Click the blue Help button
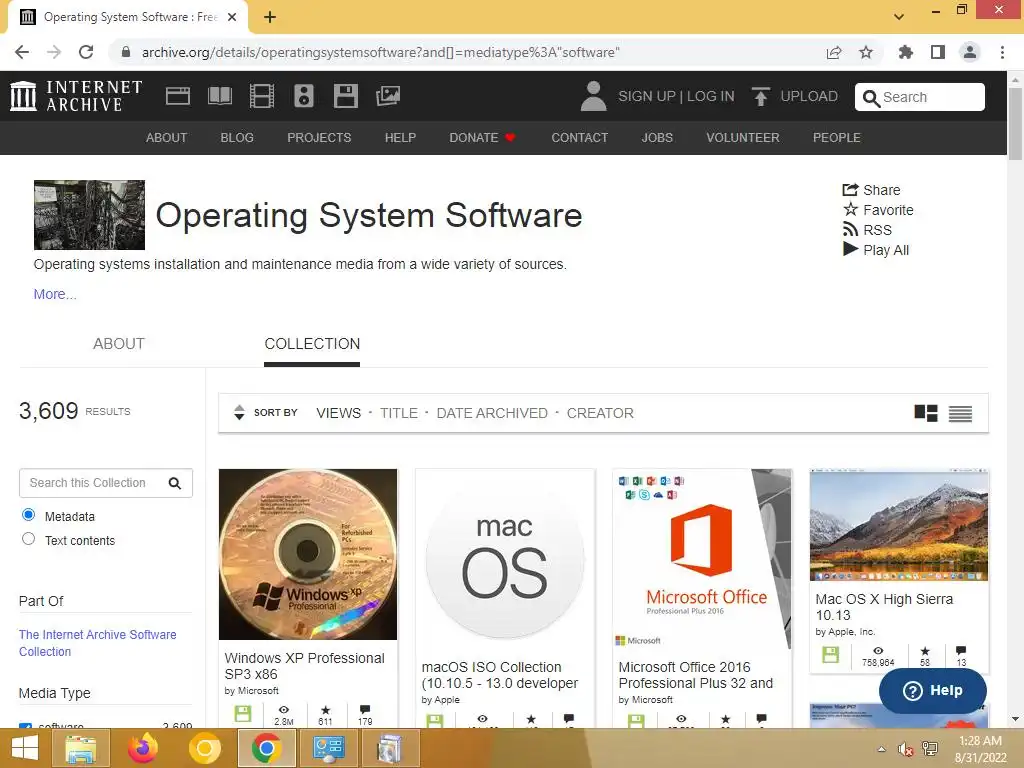This screenshot has width=1024, height=768. tap(933, 690)
